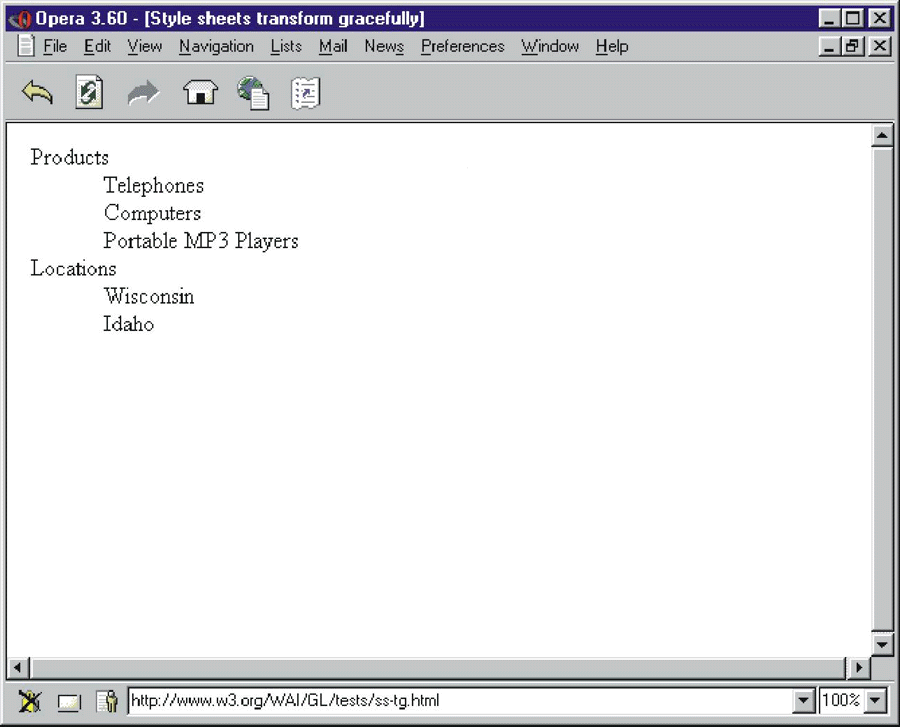Image resolution: width=900 pixels, height=727 pixels.
Task: Click the Forward navigation arrow
Action: pos(143,92)
